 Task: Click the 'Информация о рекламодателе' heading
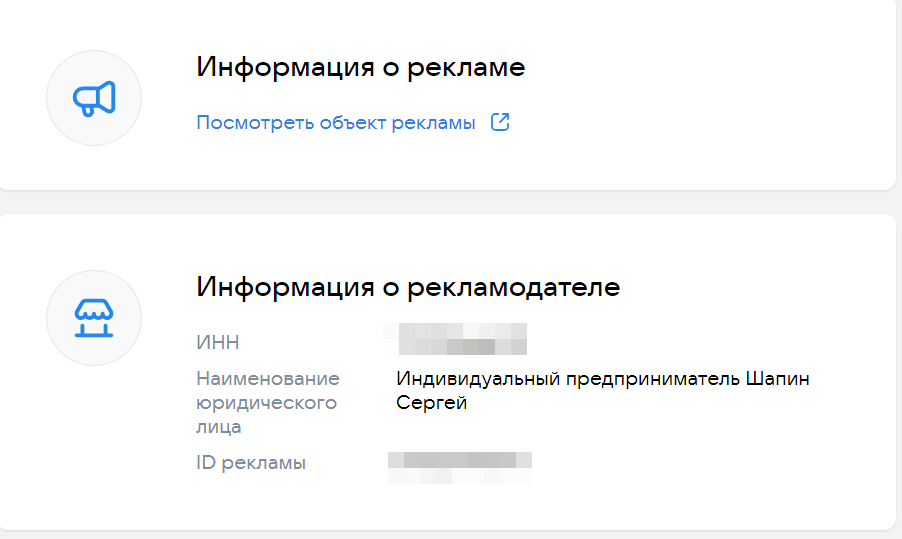[x=408, y=287]
